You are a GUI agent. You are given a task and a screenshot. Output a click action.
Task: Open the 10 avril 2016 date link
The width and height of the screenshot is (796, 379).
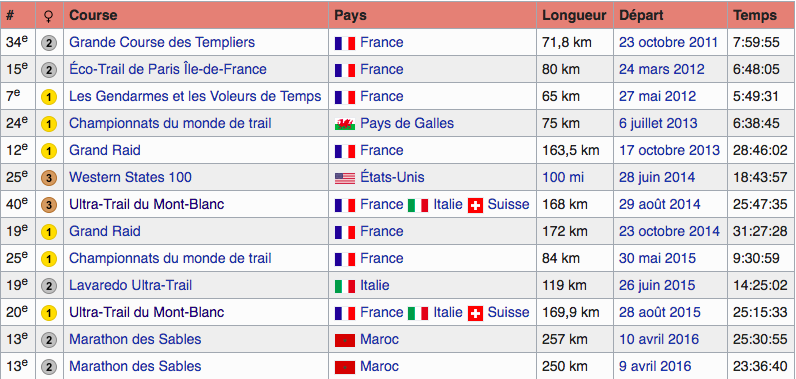coord(659,339)
